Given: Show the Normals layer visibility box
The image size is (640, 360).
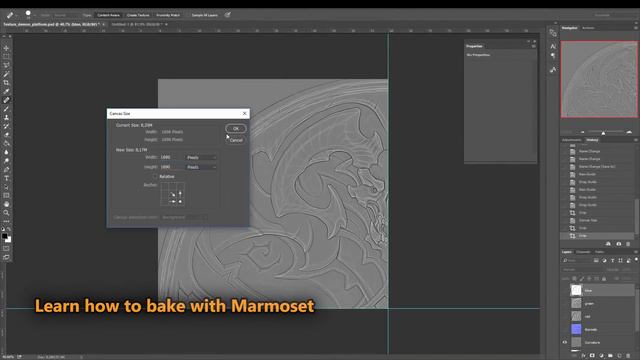Looking at the screenshot, I should coord(565,329).
